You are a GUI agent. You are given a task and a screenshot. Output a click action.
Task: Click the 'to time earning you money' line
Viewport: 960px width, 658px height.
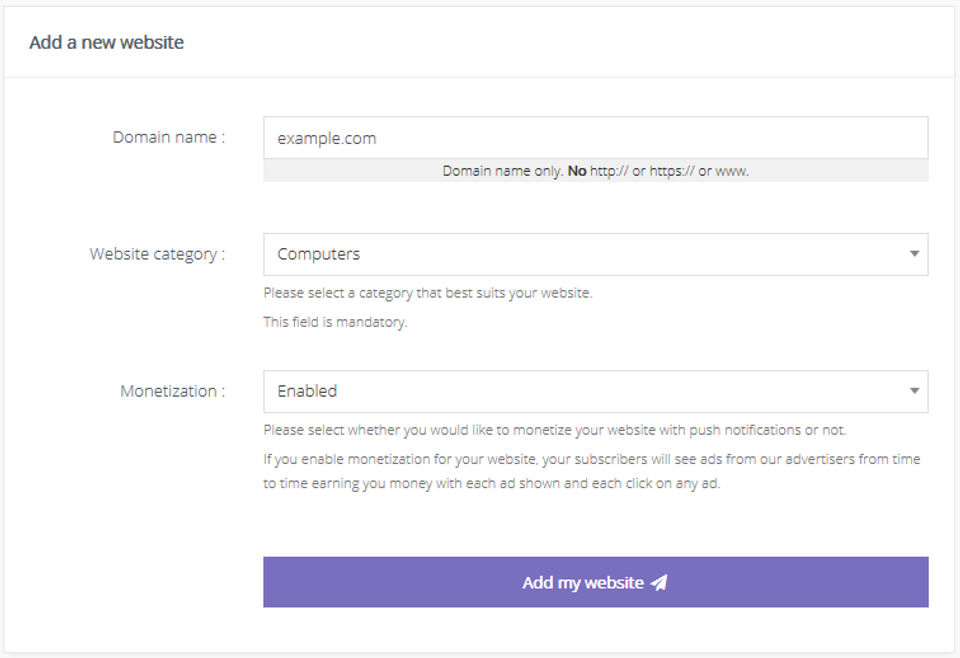491,484
